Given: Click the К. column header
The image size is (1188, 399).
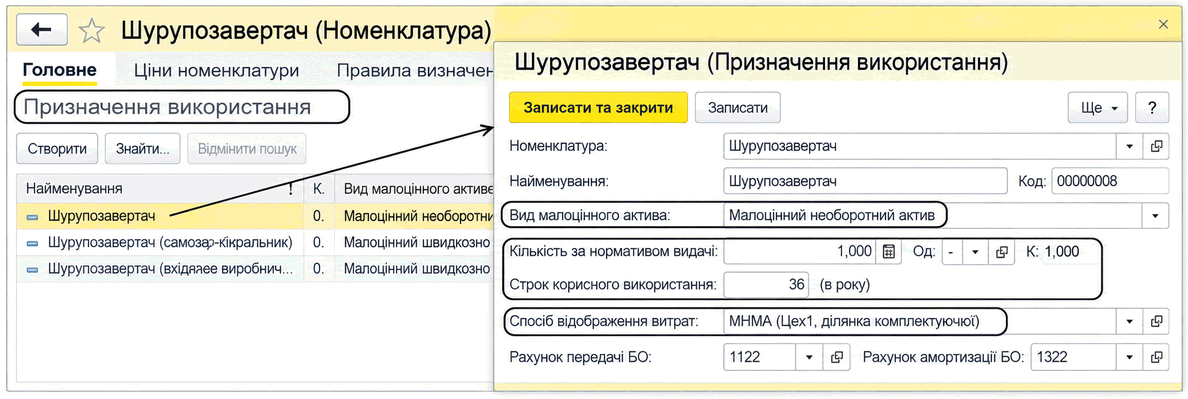Looking at the screenshot, I should [x=319, y=189].
